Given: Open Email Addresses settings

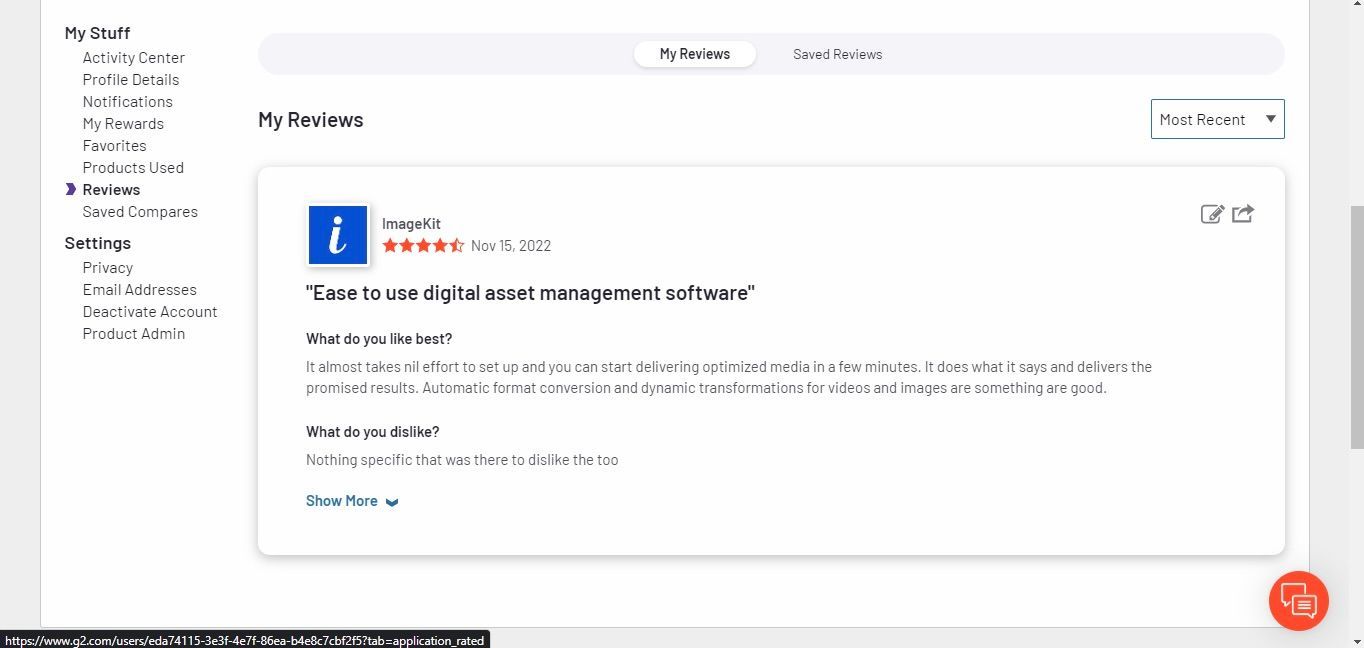Looking at the screenshot, I should [x=140, y=289].
